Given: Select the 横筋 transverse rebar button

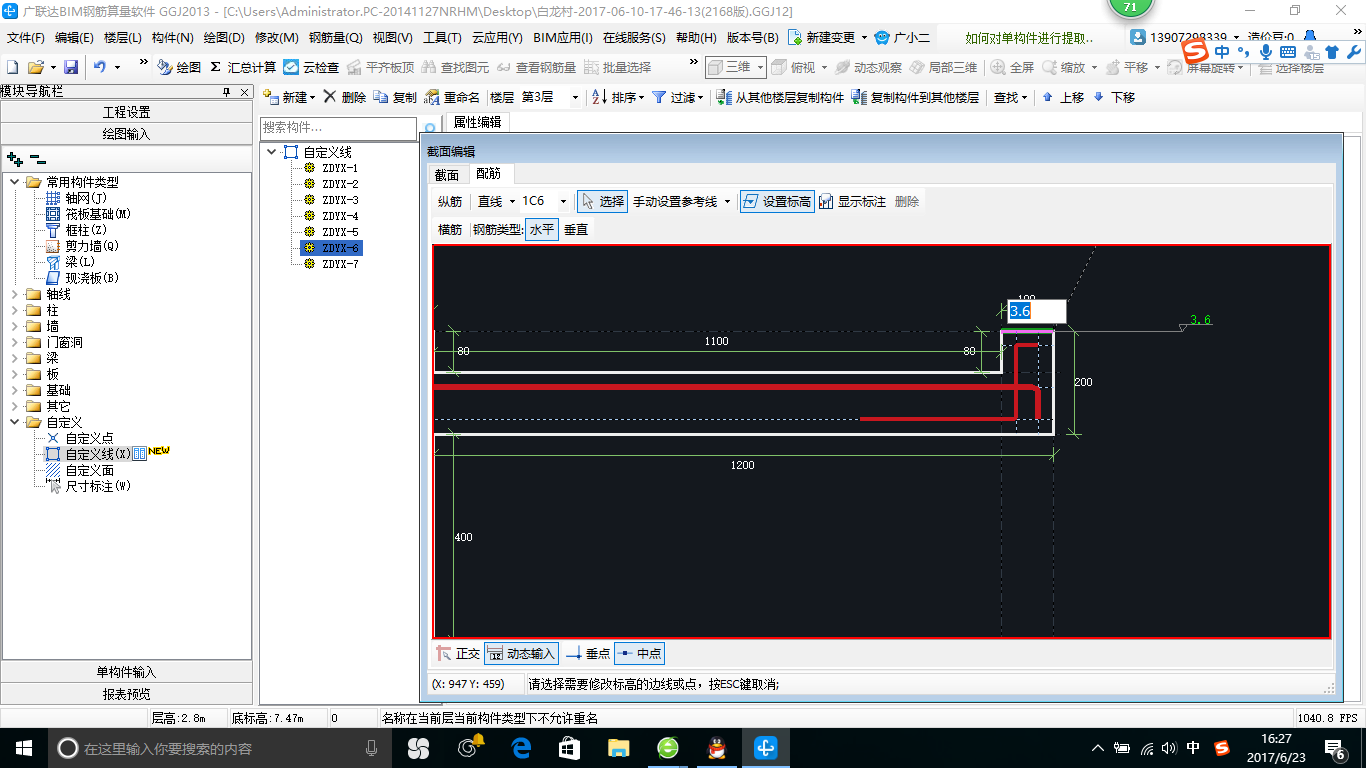Looking at the screenshot, I should [450, 229].
